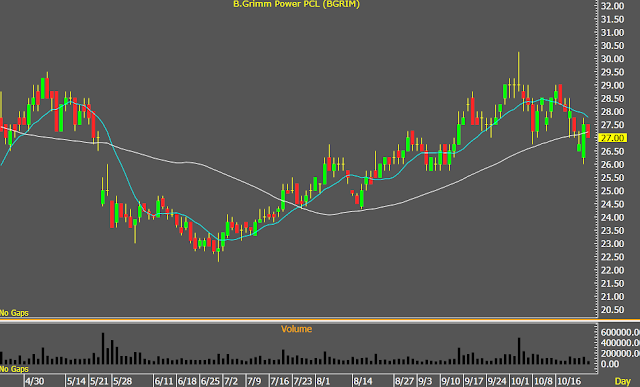Click the 31.50 price axis label

pos(613,20)
